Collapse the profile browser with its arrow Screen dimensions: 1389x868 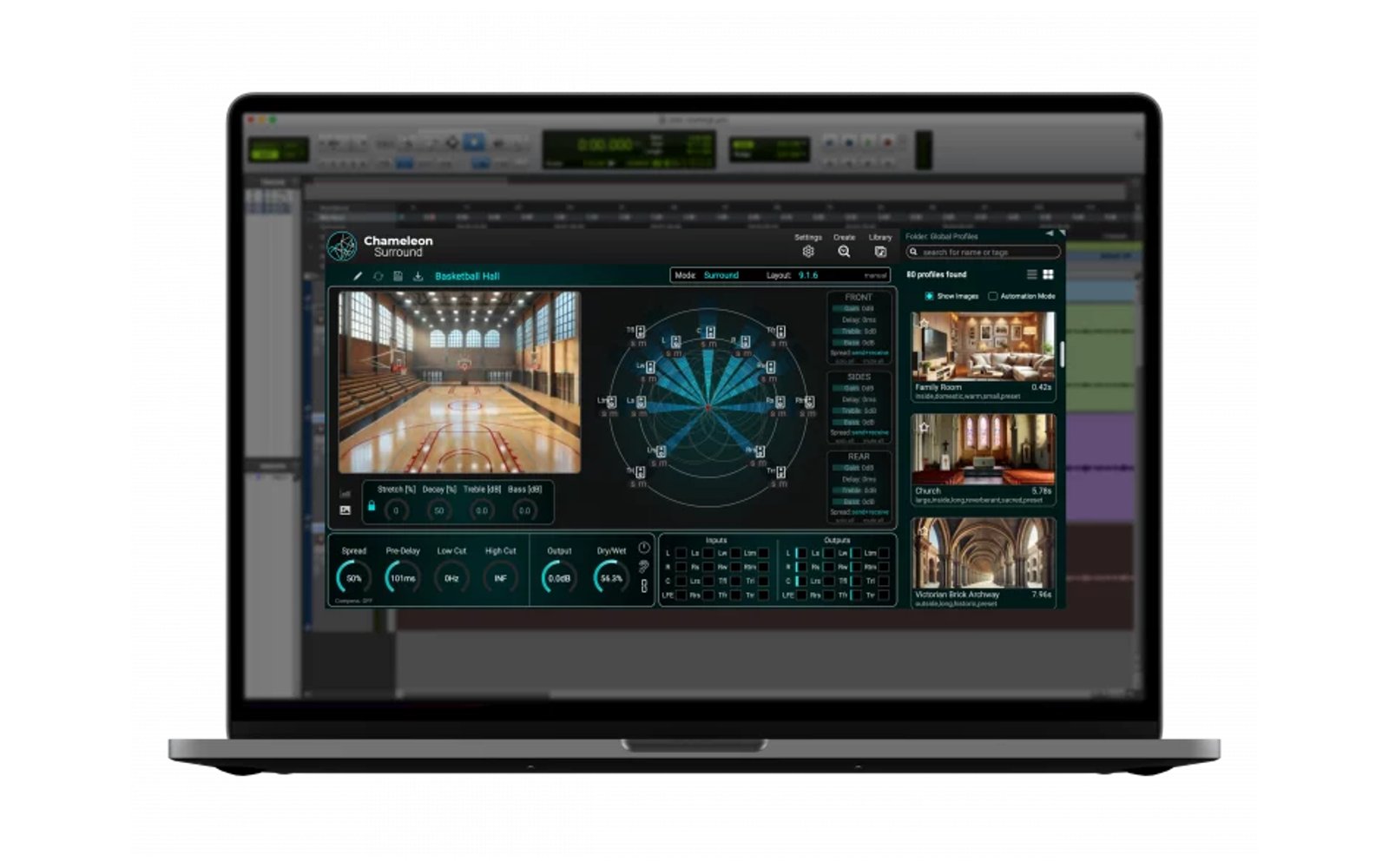1050,233
